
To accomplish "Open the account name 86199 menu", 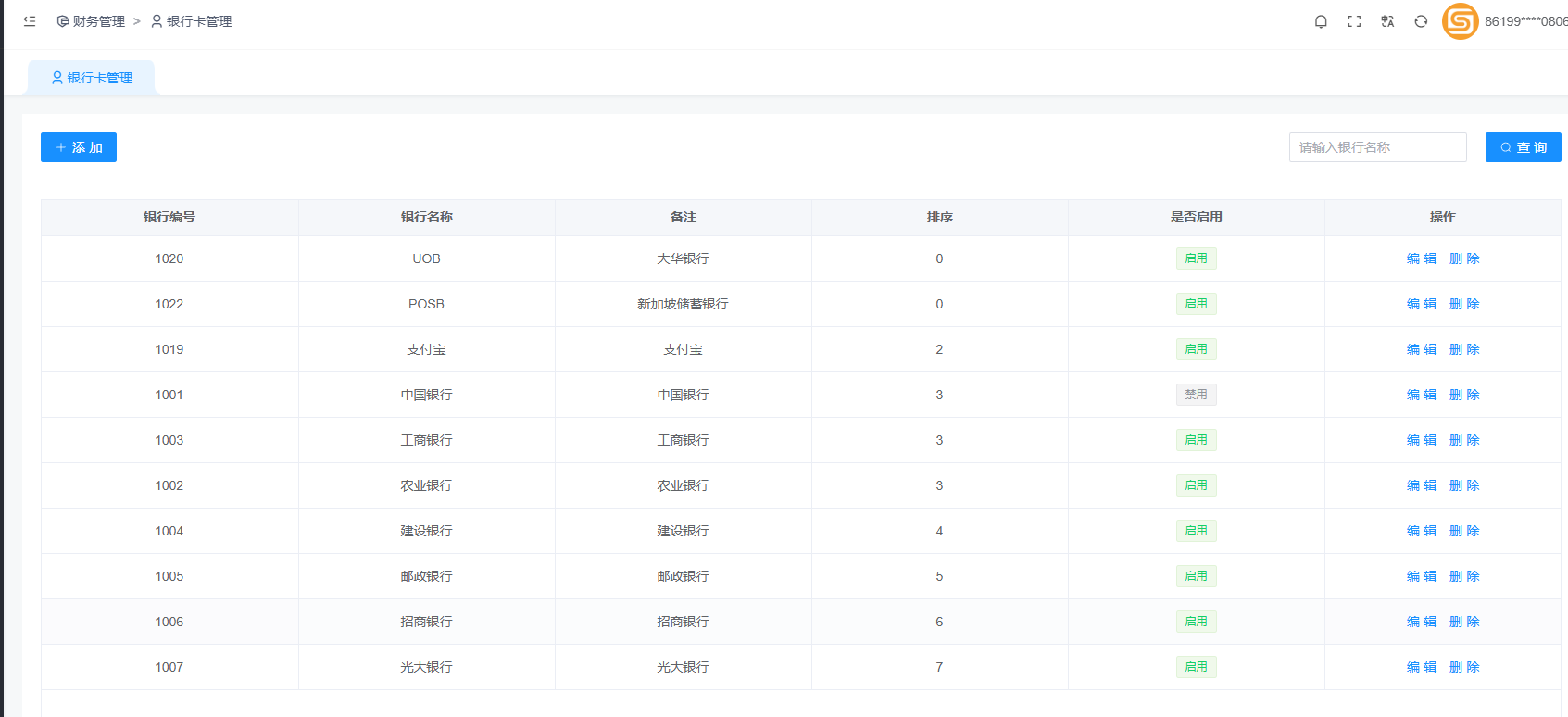I will point(1525,21).
